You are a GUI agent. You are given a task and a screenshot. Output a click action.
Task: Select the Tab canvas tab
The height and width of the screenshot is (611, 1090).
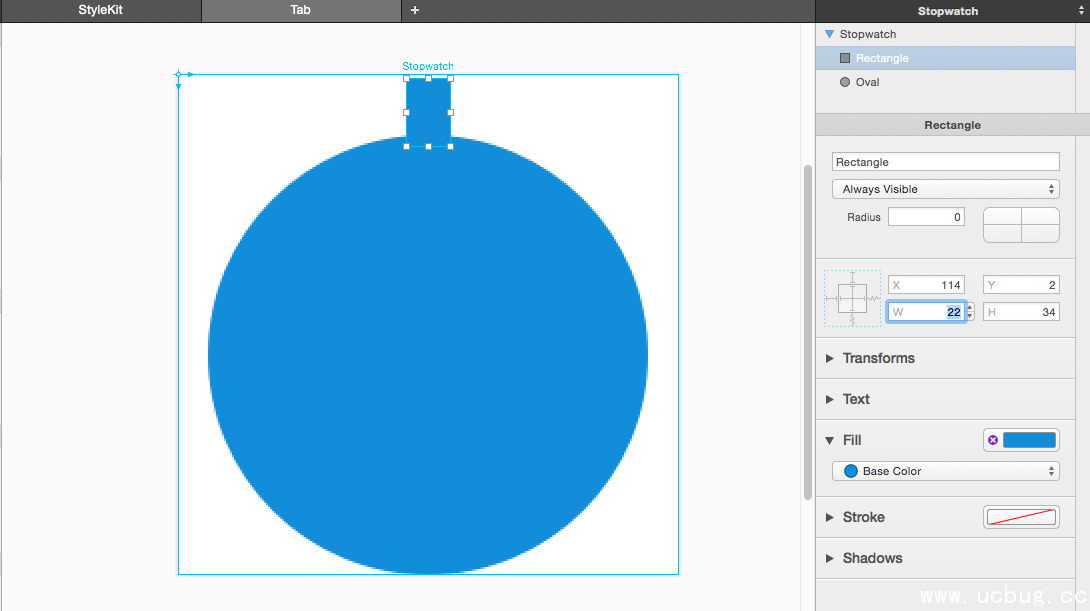(x=301, y=10)
